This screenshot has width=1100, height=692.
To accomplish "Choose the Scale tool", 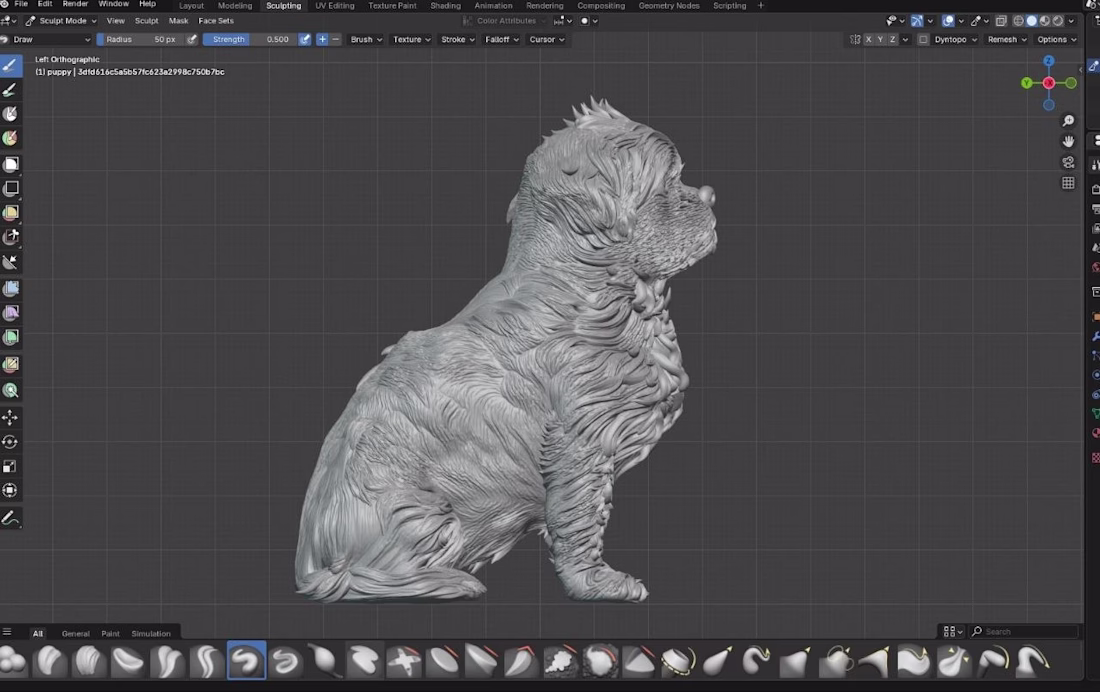I will [11, 467].
